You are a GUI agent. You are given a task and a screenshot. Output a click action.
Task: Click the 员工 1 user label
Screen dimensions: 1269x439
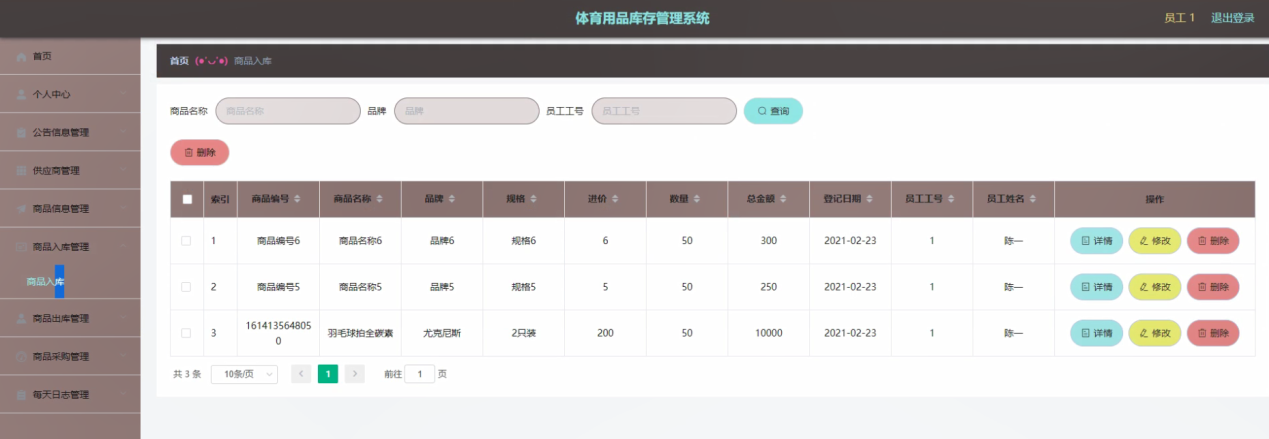coord(1180,18)
